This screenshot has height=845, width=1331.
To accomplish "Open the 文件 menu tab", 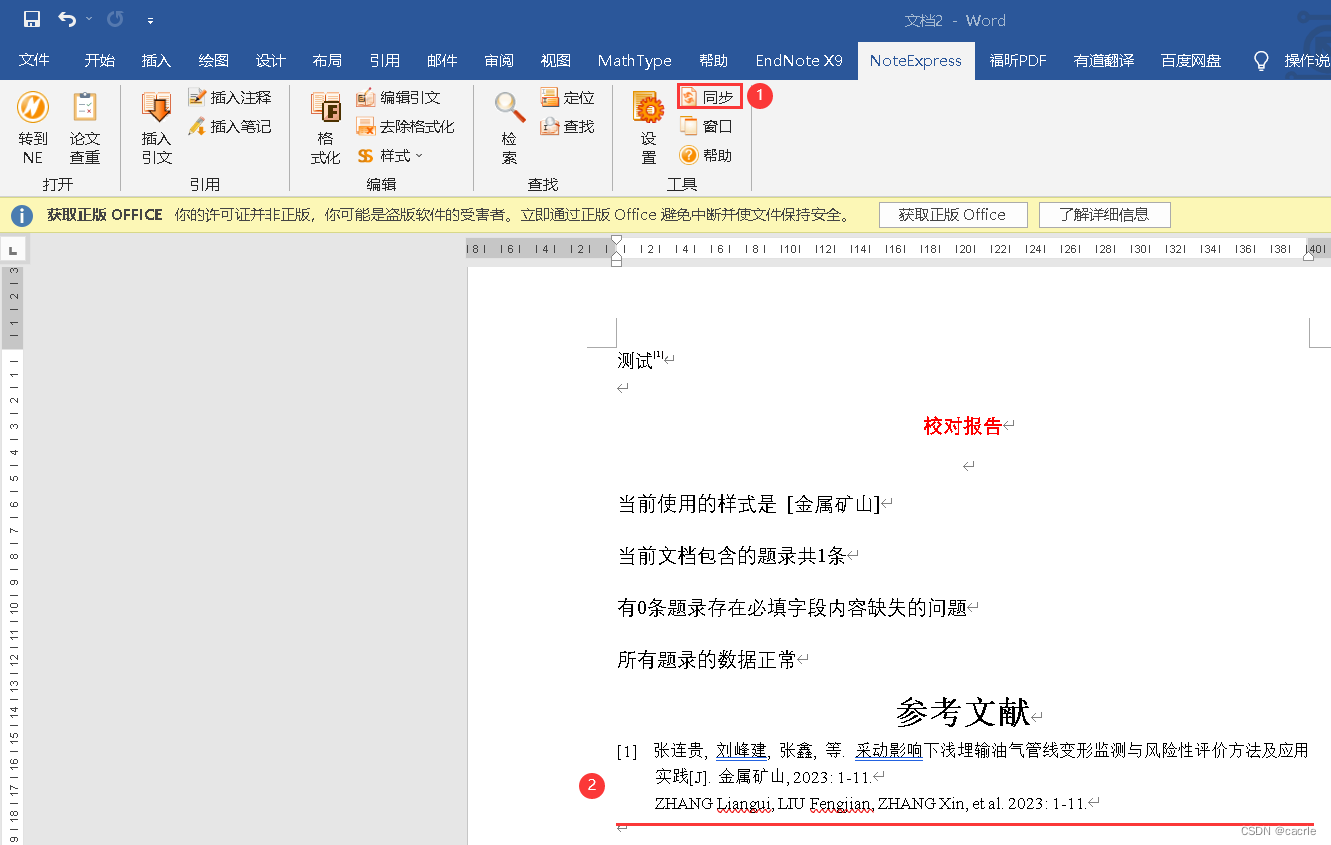I will tap(34, 60).
